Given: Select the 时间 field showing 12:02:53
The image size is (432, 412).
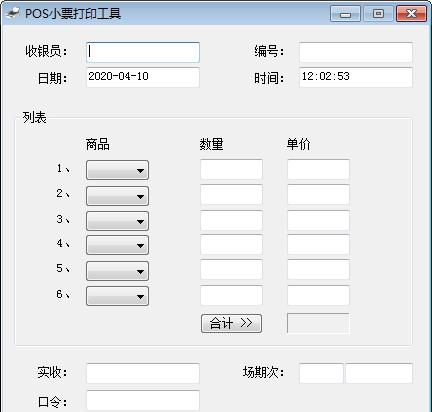Looking at the screenshot, I should point(356,77).
